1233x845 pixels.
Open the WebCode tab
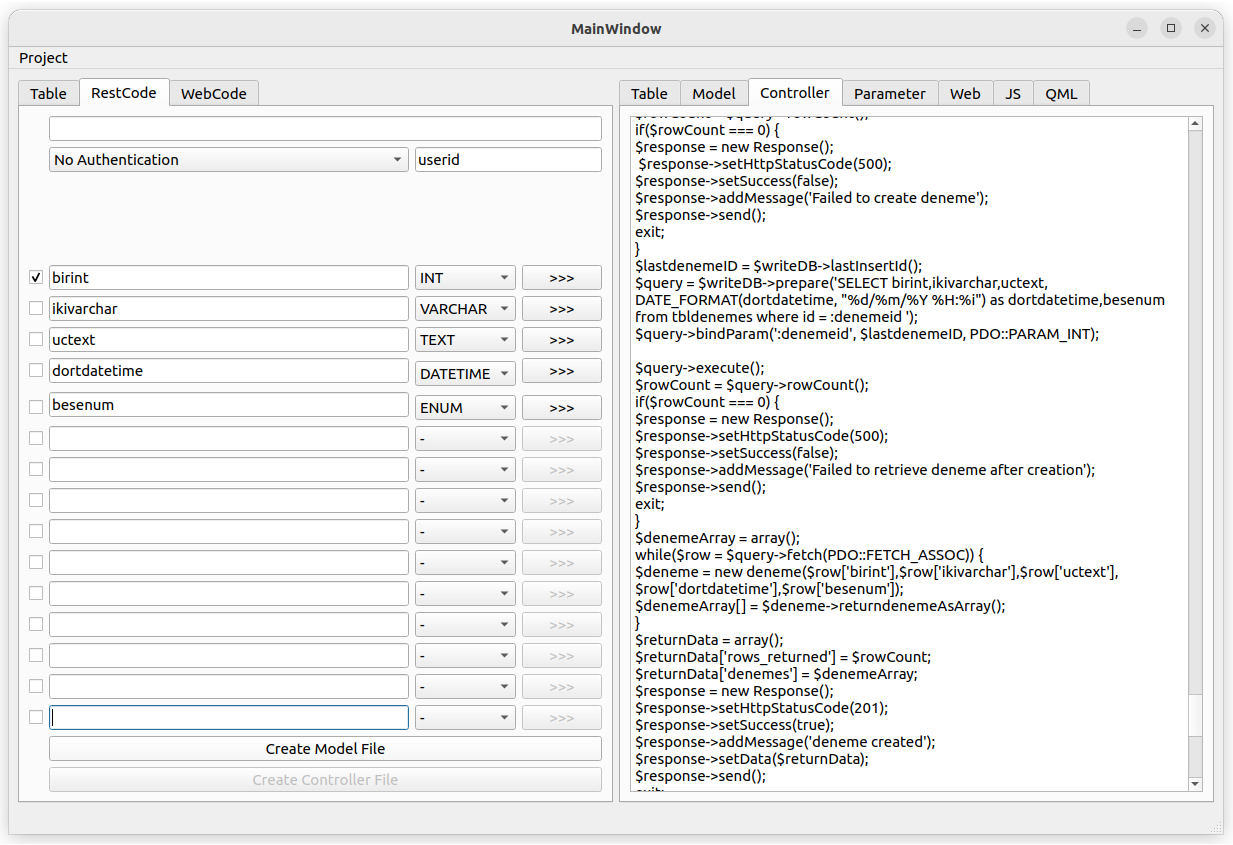point(214,93)
